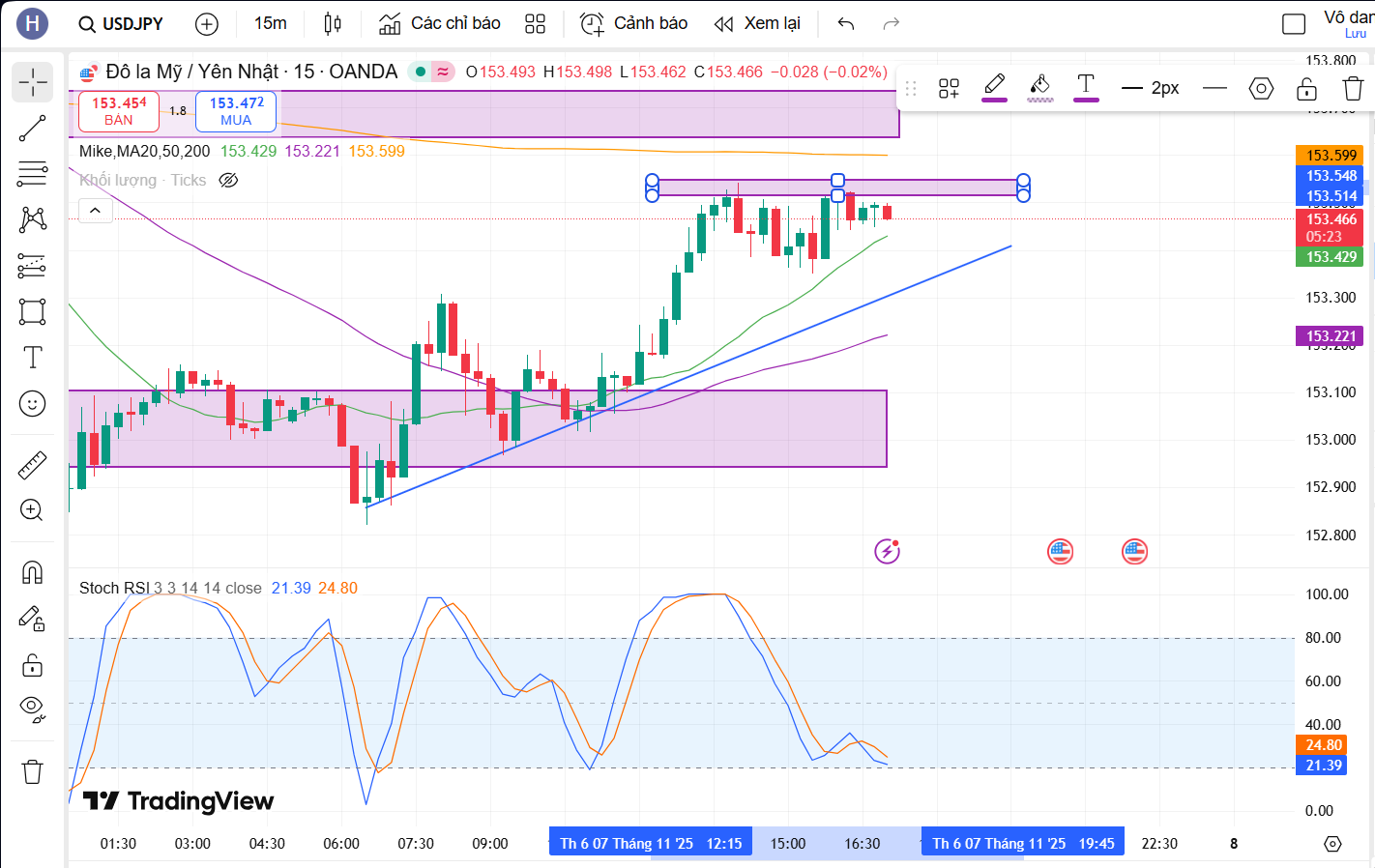Click the blue MUA buy button
The width and height of the screenshot is (1375, 868).
pyautogui.click(x=236, y=111)
